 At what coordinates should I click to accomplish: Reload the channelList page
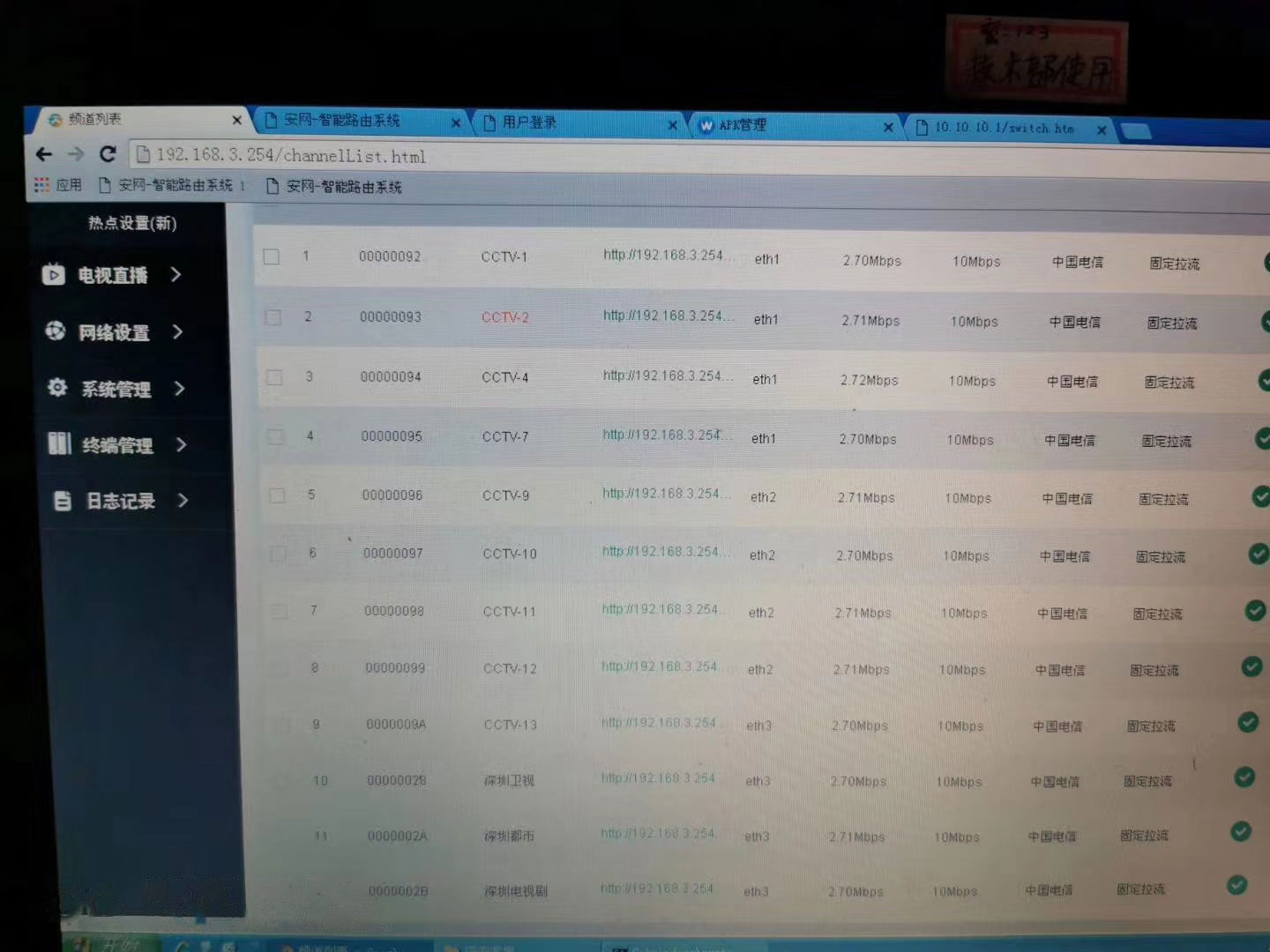pyautogui.click(x=108, y=154)
